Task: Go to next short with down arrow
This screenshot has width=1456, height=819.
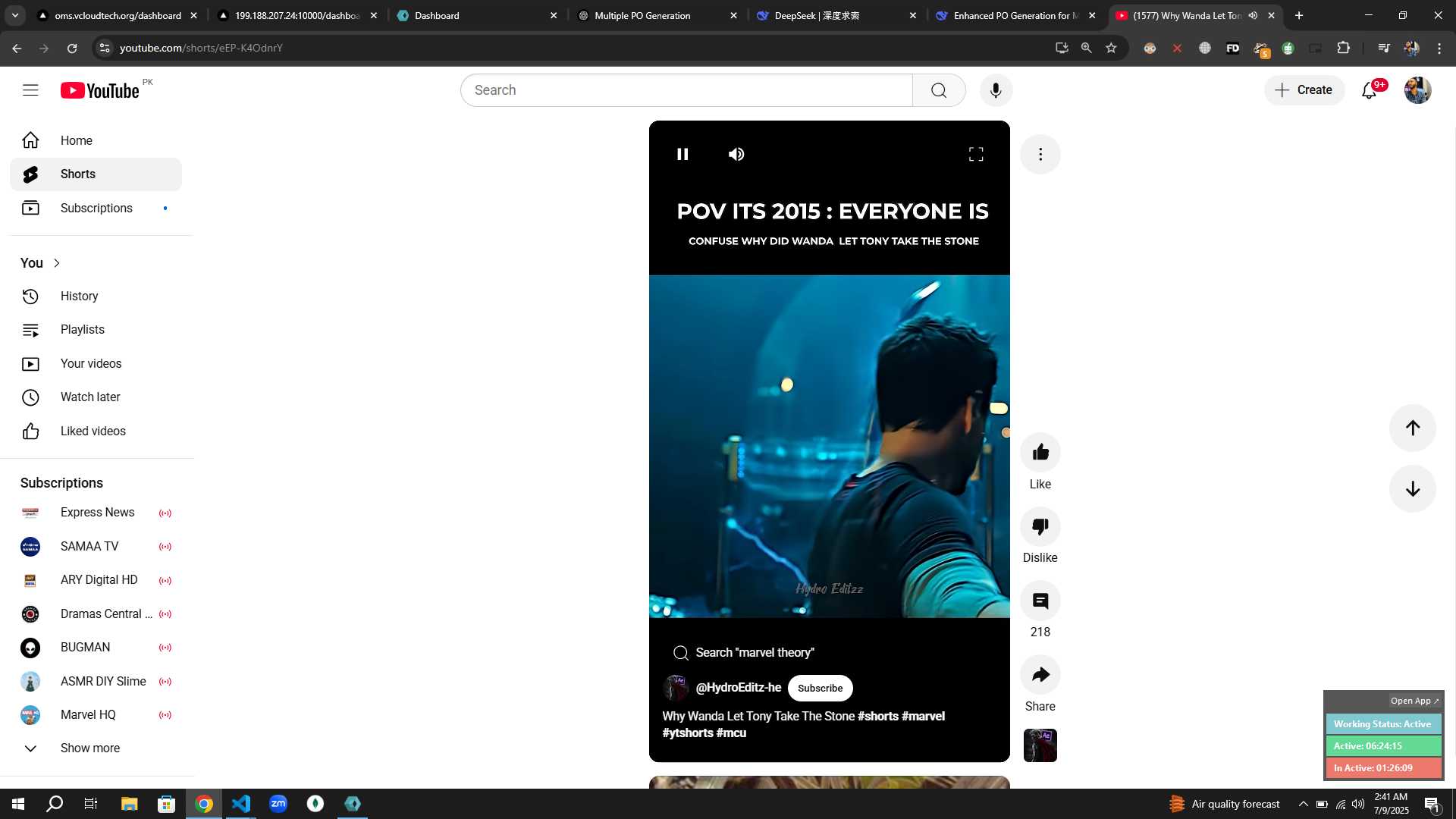Action: point(1413,489)
